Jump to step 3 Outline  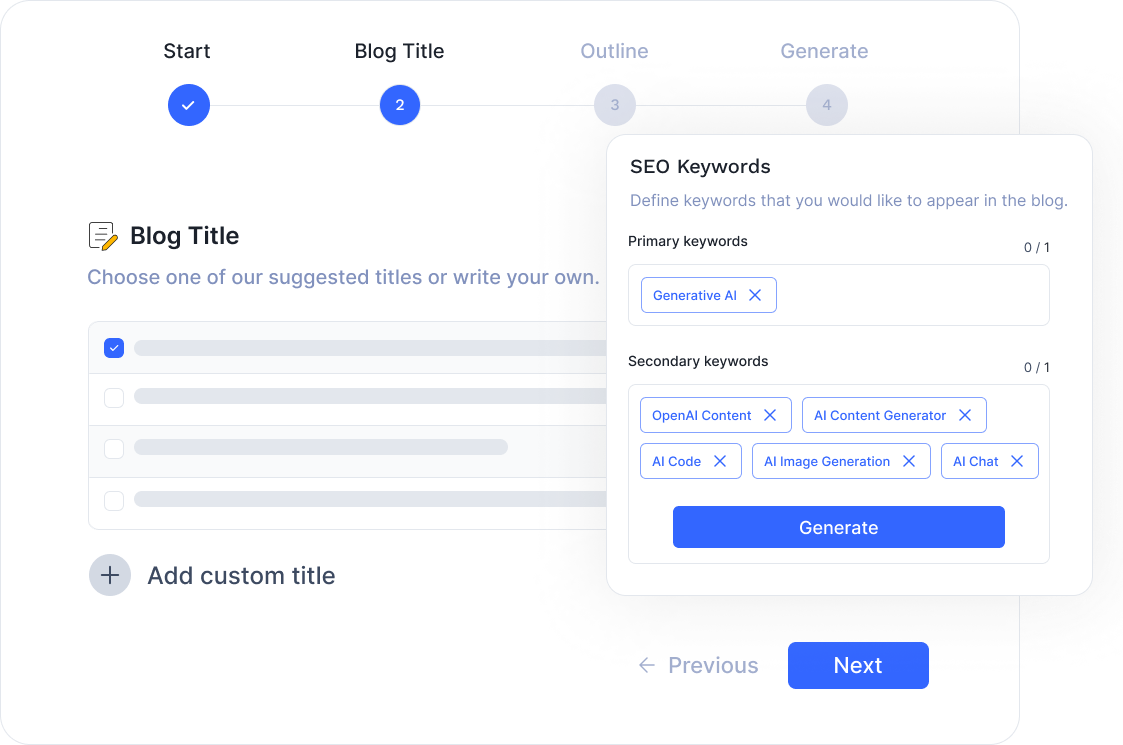pos(614,105)
